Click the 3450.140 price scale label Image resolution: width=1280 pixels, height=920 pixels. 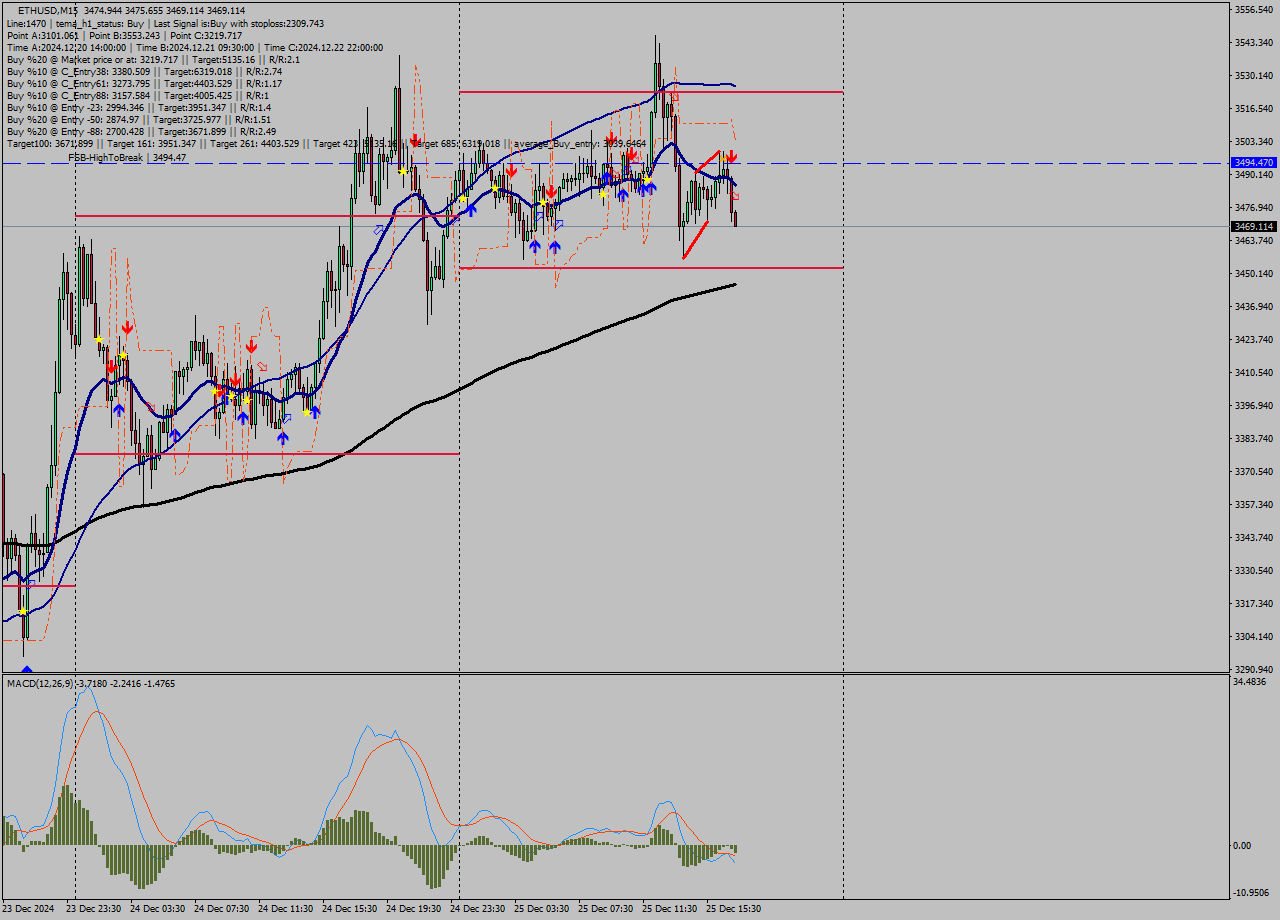tap(1254, 273)
